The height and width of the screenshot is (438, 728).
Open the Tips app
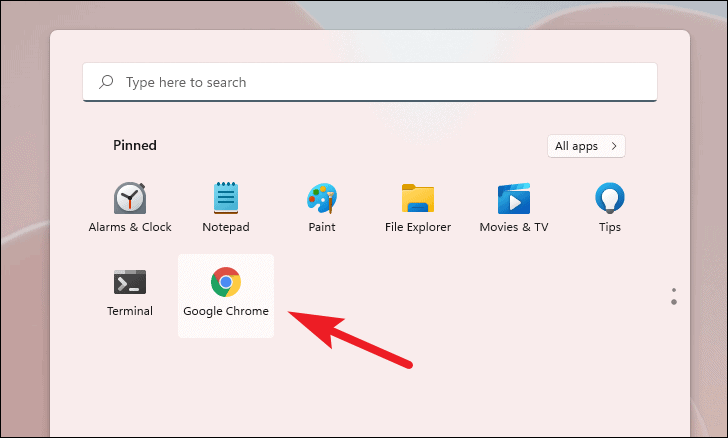(610, 207)
